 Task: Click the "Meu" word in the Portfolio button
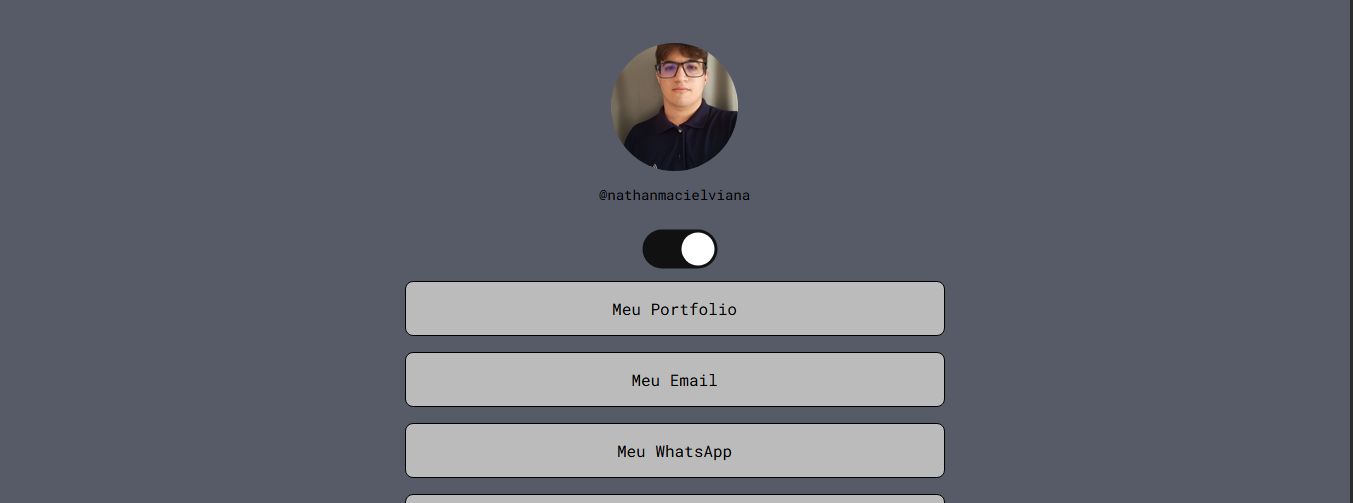[627, 310]
